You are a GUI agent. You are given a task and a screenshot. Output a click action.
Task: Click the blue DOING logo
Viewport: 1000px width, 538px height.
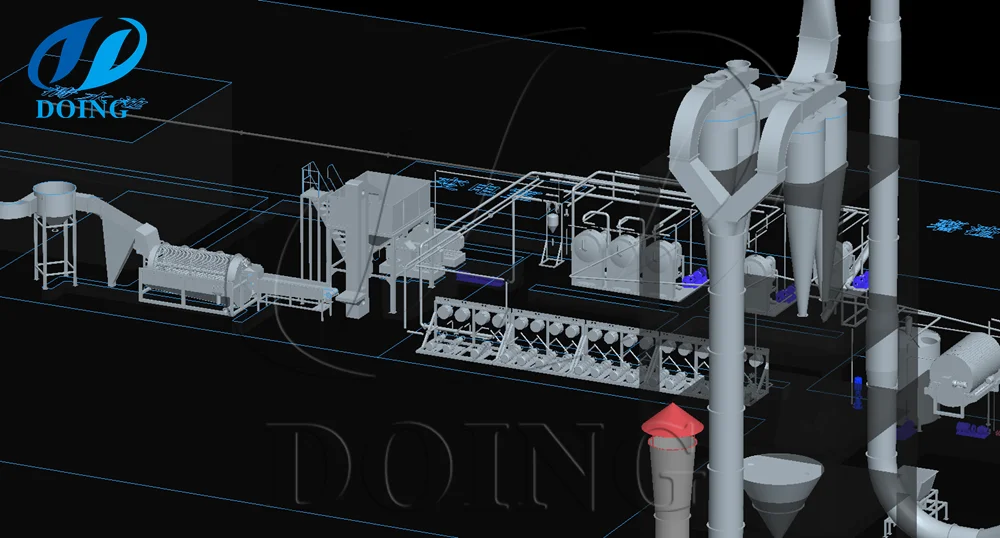click(x=87, y=68)
